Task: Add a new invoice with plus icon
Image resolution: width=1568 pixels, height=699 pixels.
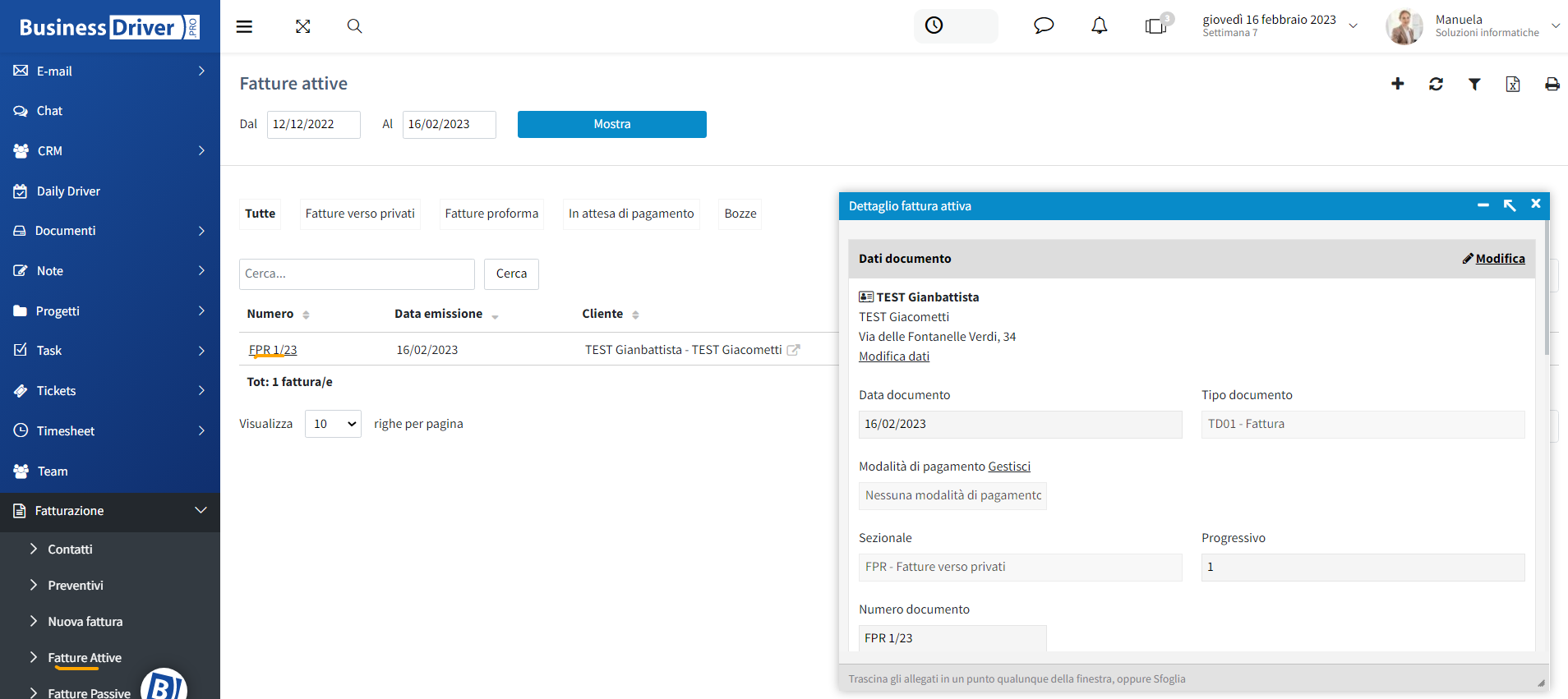Action: coord(1398,84)
